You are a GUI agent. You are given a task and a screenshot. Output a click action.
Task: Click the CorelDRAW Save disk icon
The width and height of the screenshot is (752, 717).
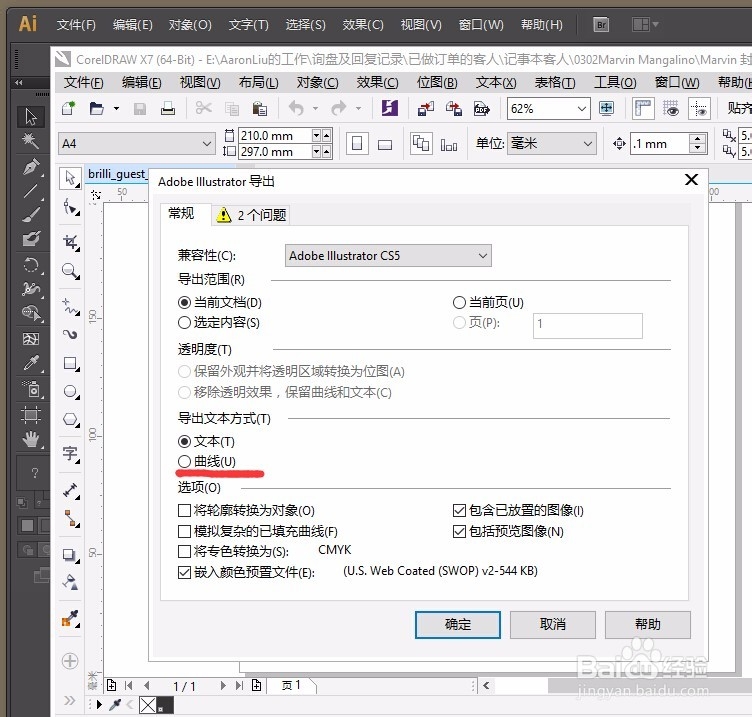(140, 109)
